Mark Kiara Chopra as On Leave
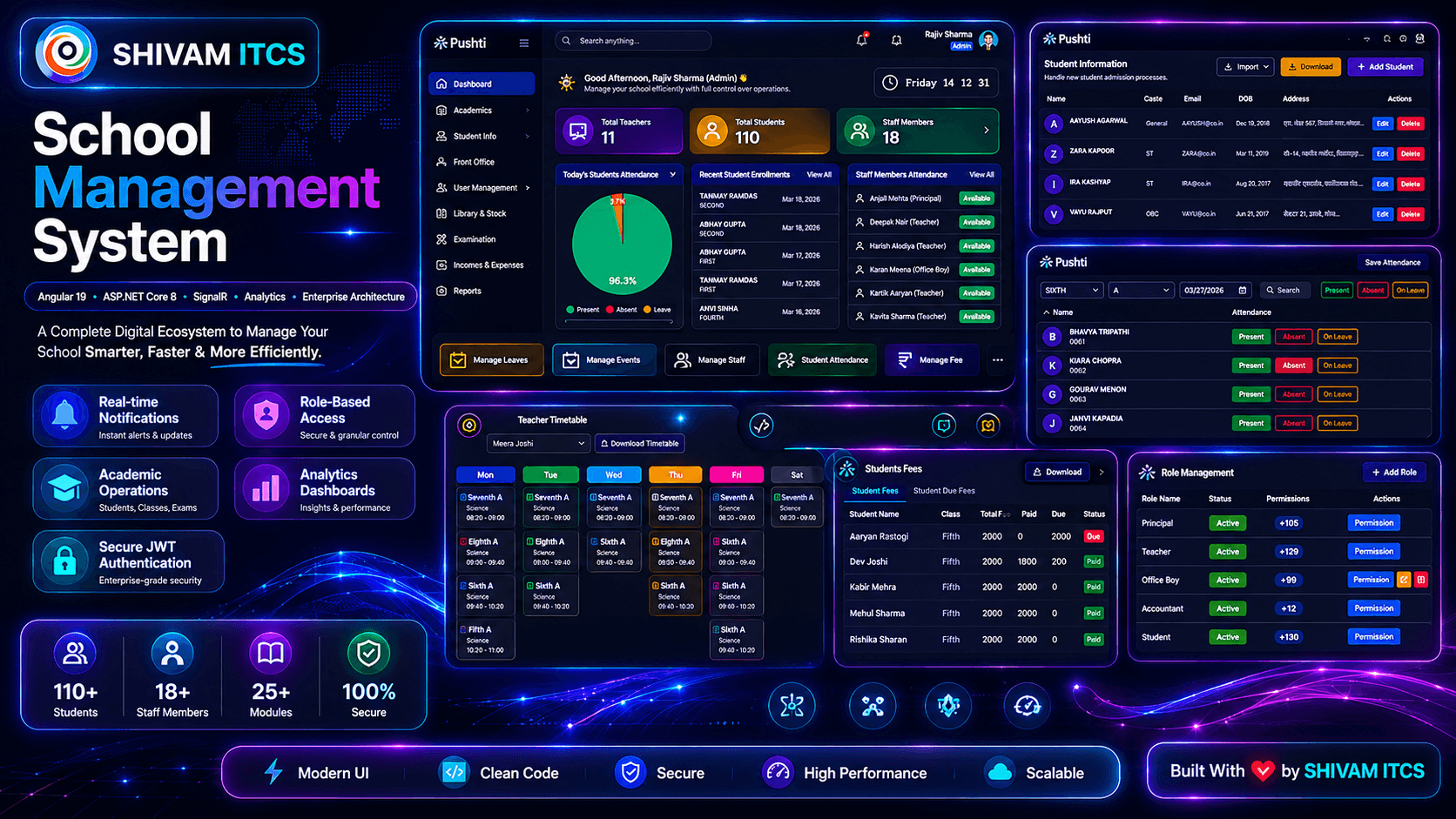 (1337, 366)
